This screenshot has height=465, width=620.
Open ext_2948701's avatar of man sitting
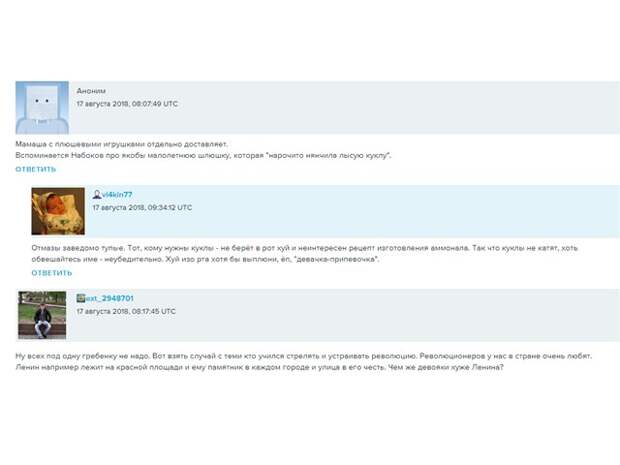(42, 315)
